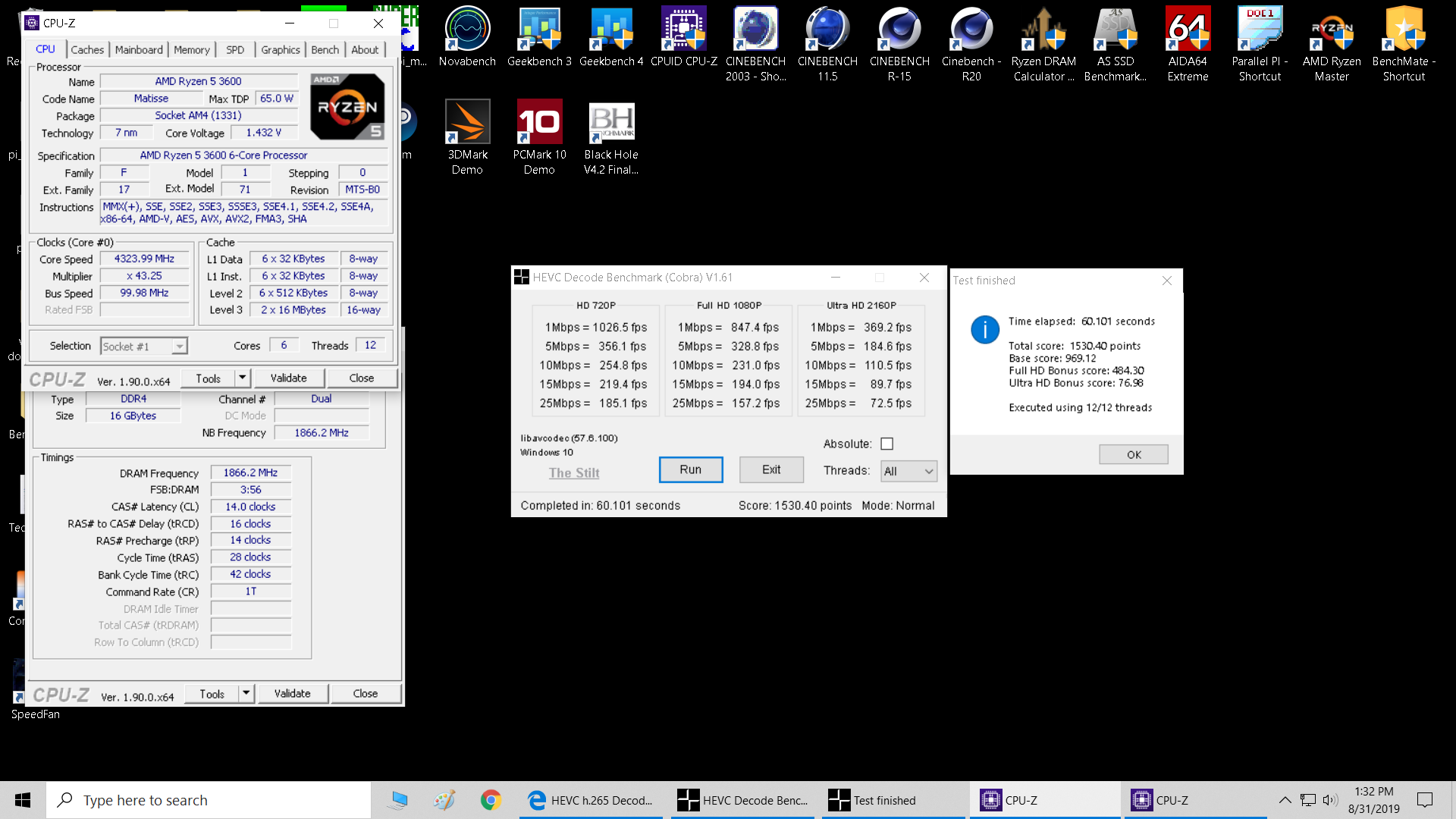1456x819 pixels.
Task: Click the taskbar search box
Action: (x=209, y=800)
